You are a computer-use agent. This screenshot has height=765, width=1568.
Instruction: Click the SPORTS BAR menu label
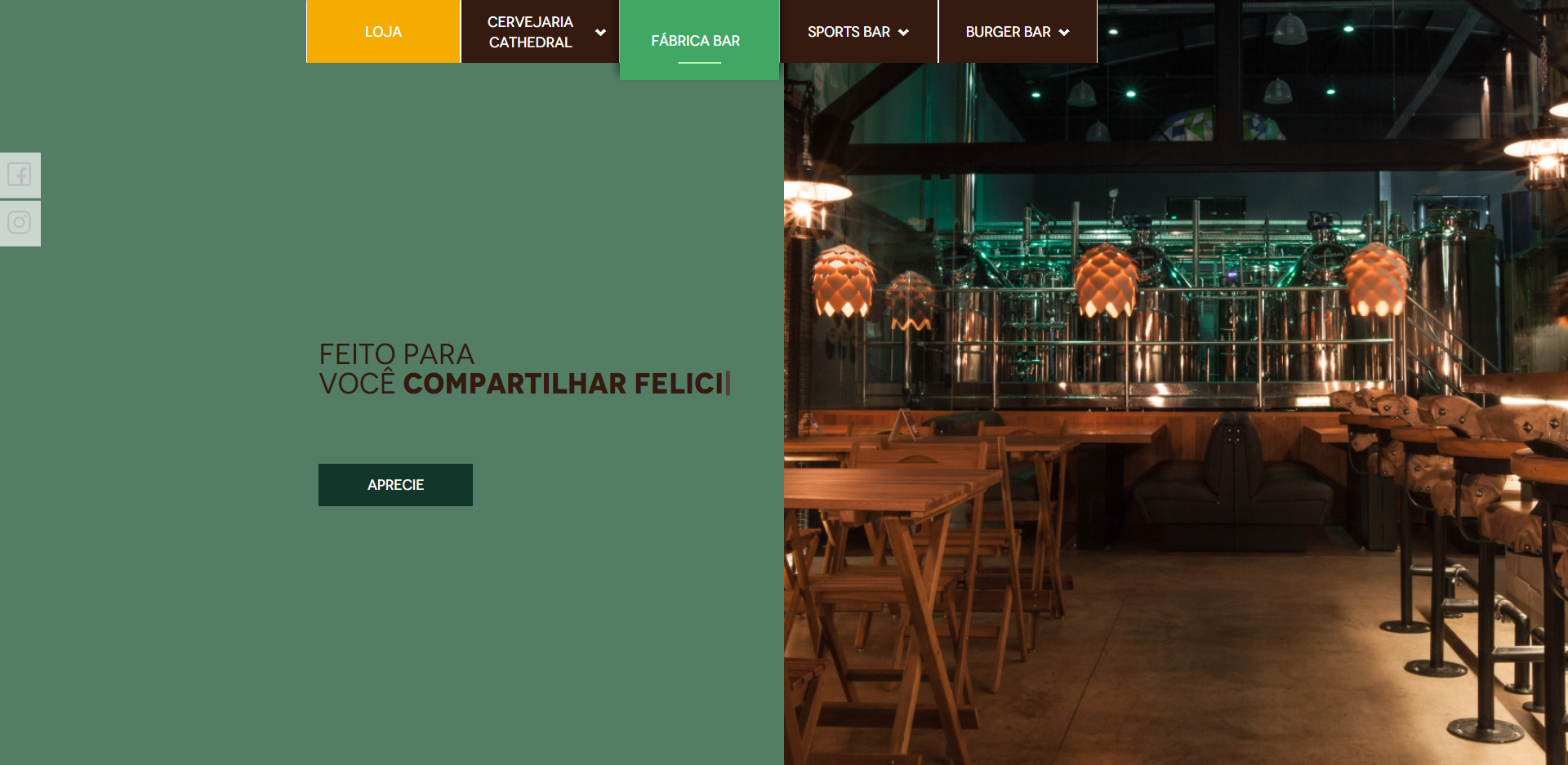click(x=849, y=32)
